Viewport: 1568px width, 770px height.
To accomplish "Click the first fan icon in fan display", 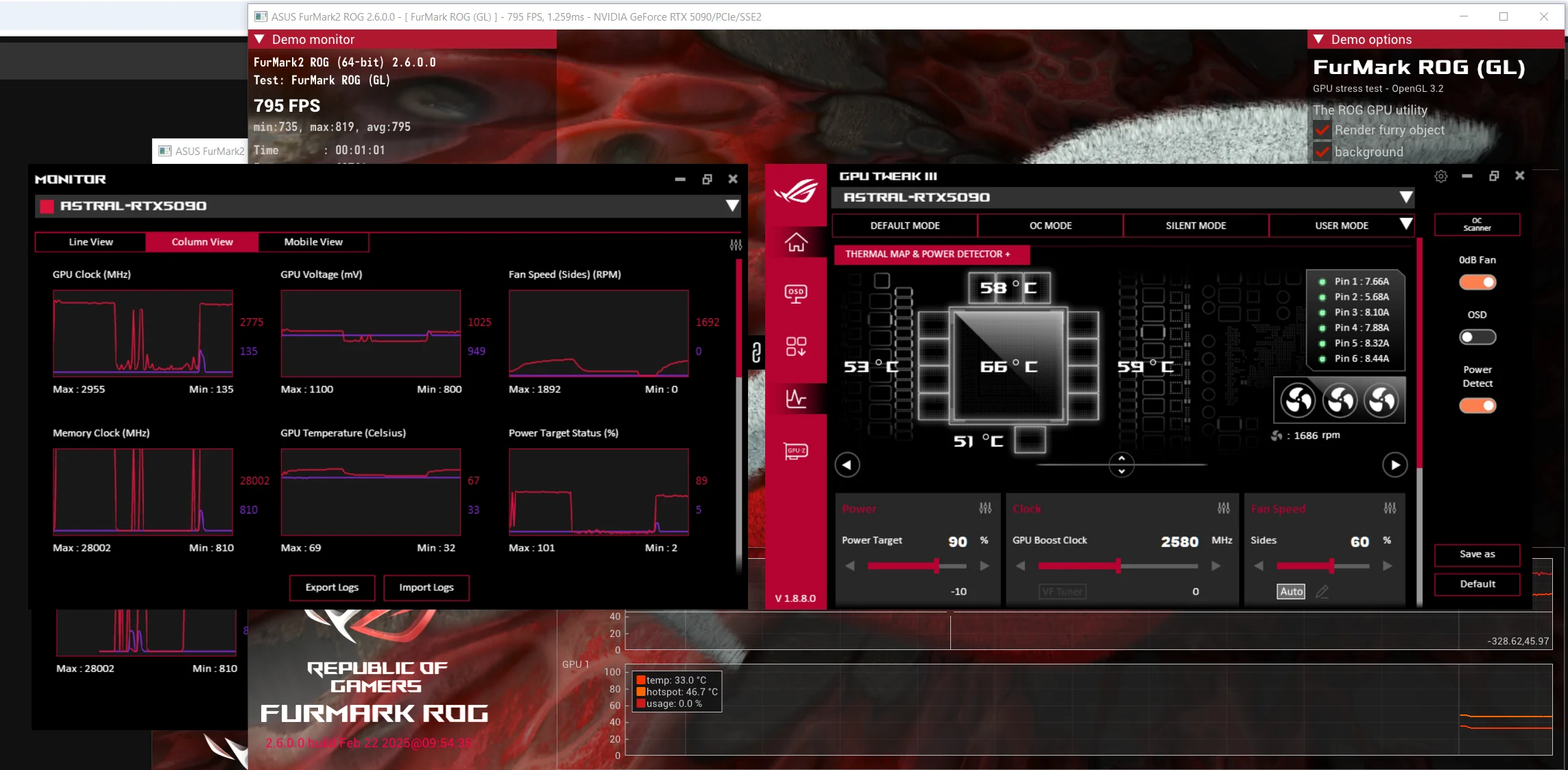I will [x=1298, y=400].
